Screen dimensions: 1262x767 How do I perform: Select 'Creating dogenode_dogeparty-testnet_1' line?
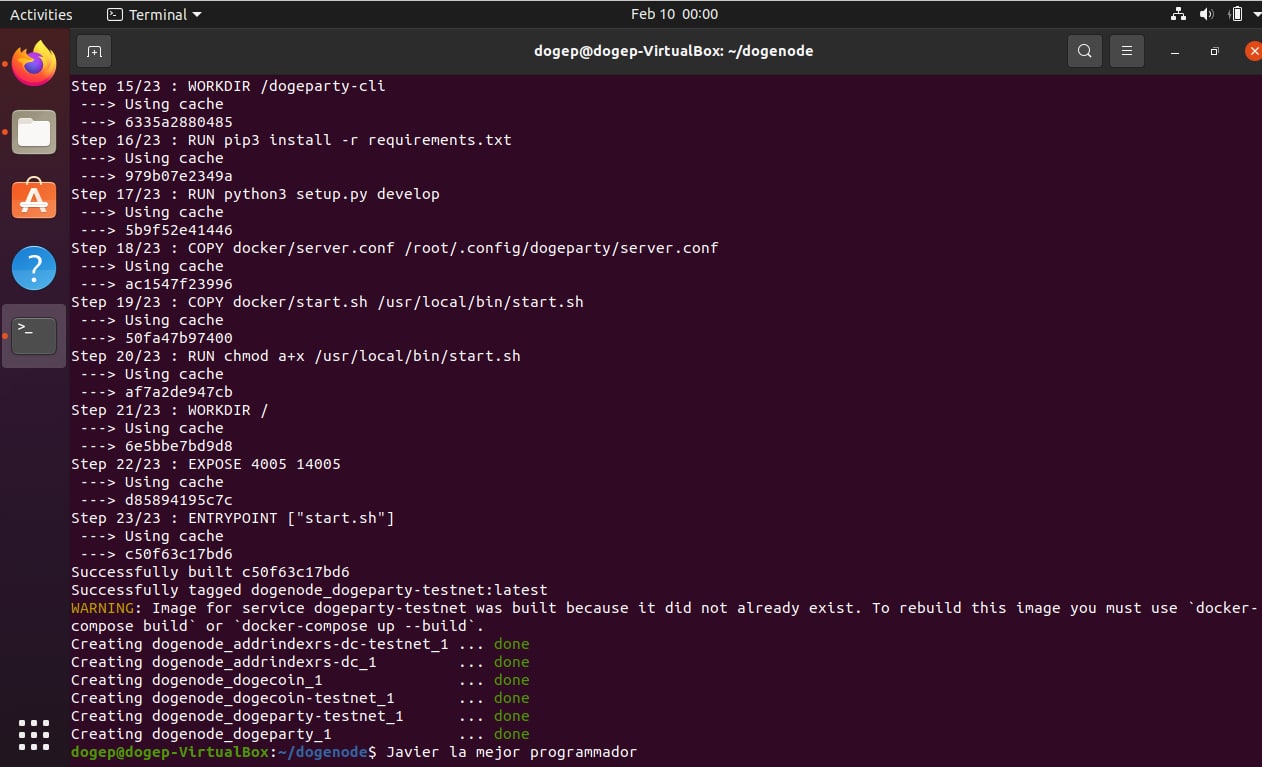click(300, 716)
